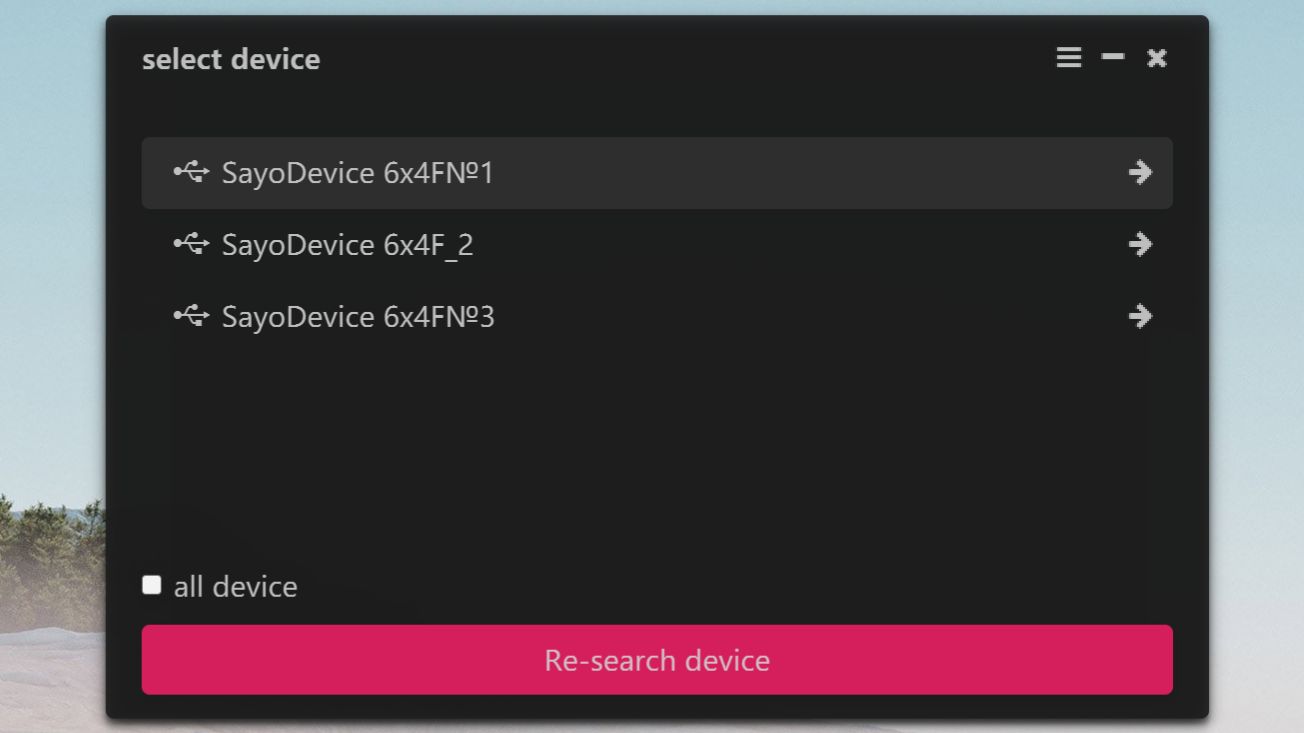The width and height of the screenshot is (1304, 733).
Task: Click empty space below the device list
Action: (x=656, y=450)
